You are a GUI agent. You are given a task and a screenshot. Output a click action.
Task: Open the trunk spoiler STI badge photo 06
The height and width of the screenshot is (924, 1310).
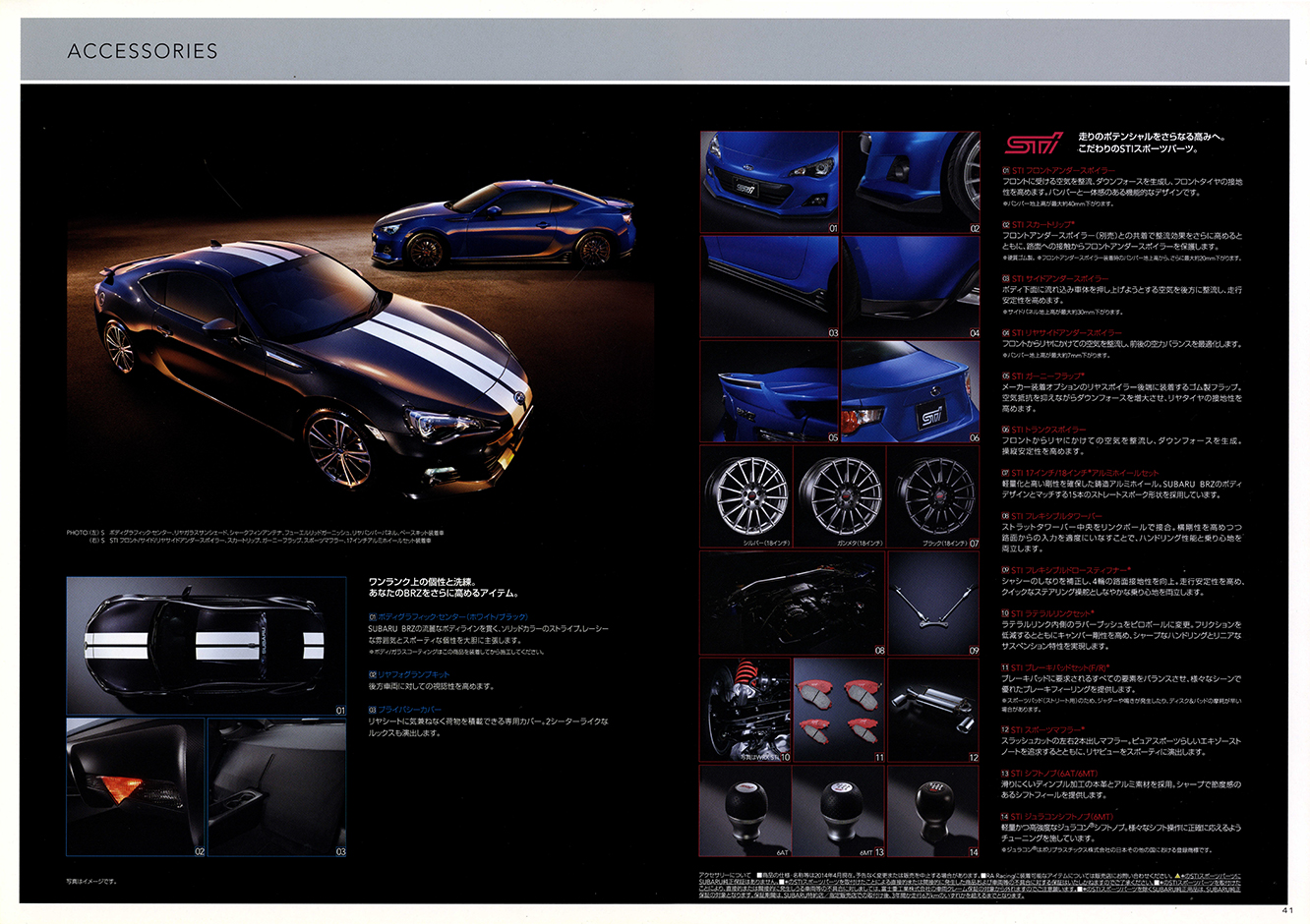tap(911, 391)
